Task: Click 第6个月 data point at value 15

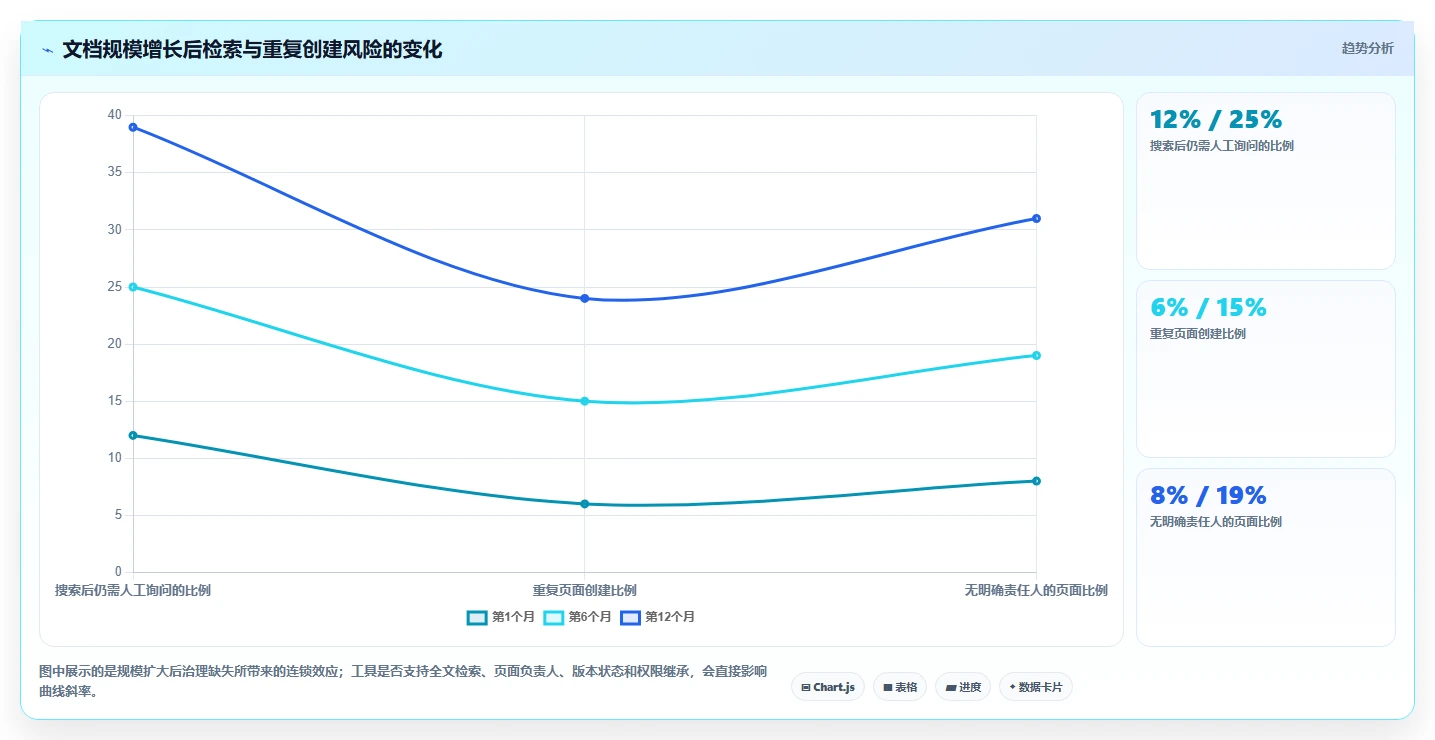Action: 585,401
